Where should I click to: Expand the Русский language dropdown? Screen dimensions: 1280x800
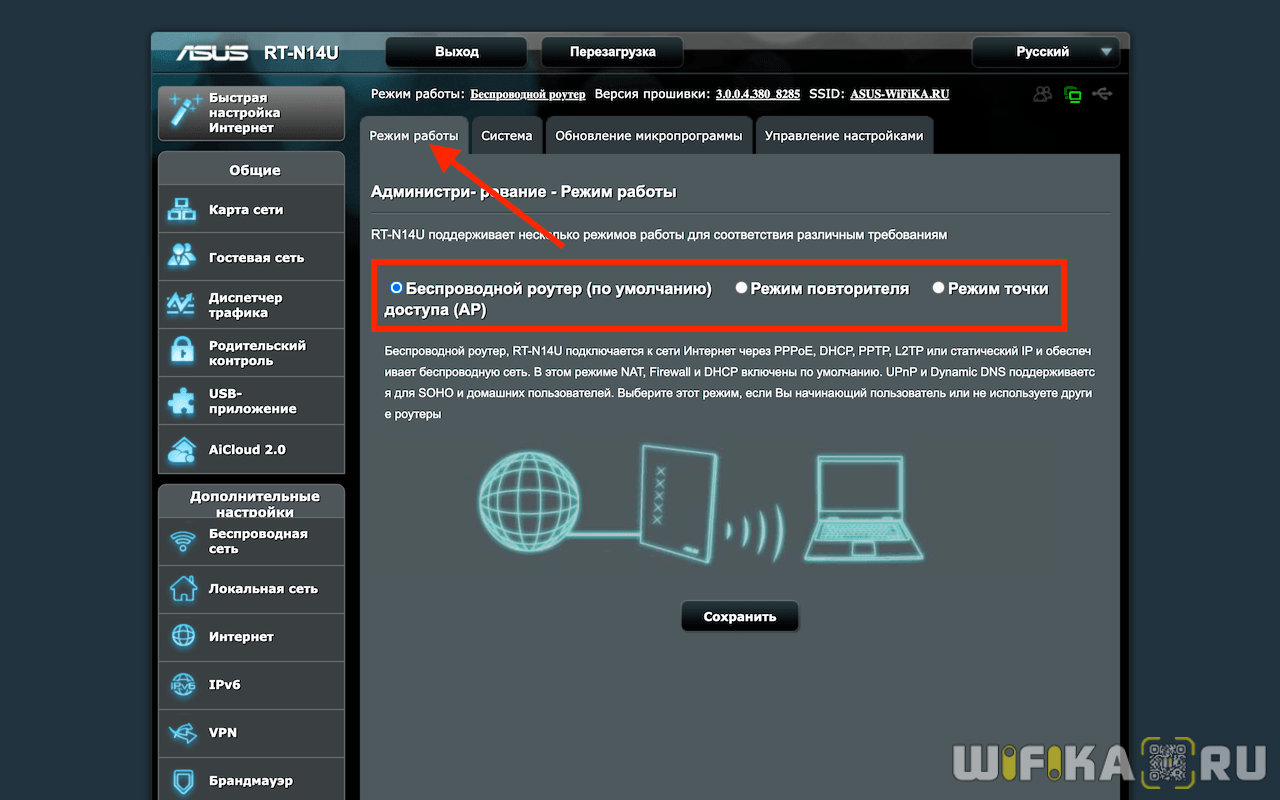pyautogui.click(x=1045, y=52)
